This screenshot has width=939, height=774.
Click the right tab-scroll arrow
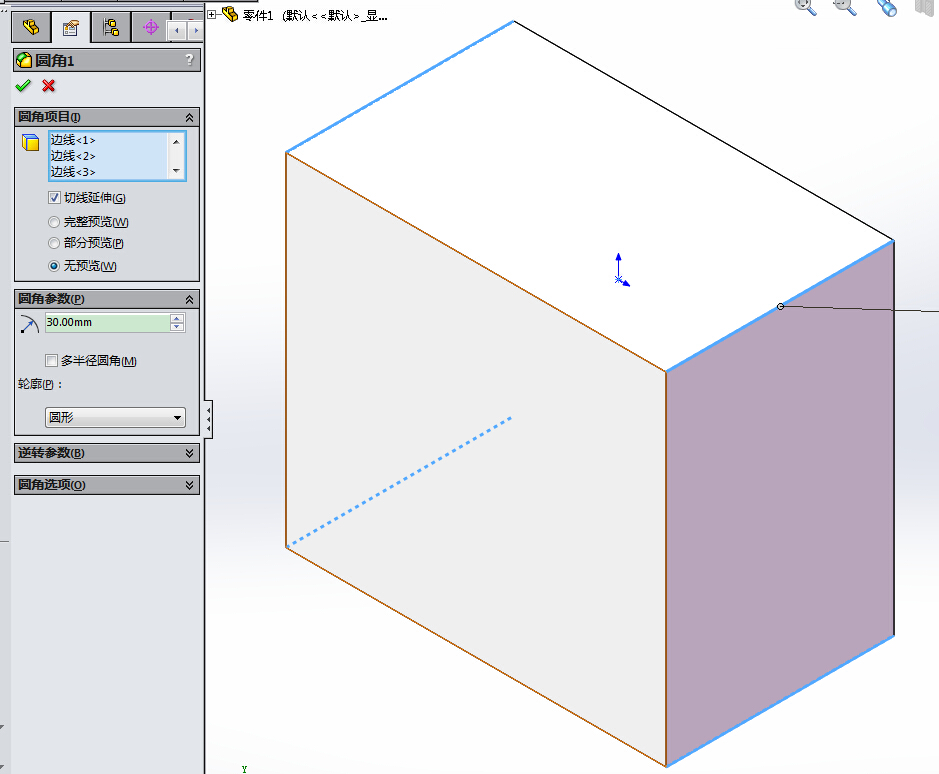pos(195,31)
